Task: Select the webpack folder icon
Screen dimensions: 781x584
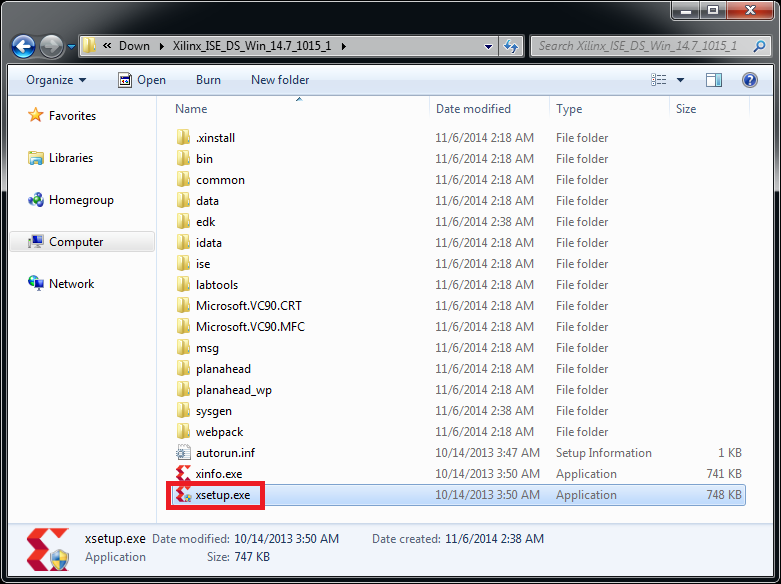Action: (183, 432)
